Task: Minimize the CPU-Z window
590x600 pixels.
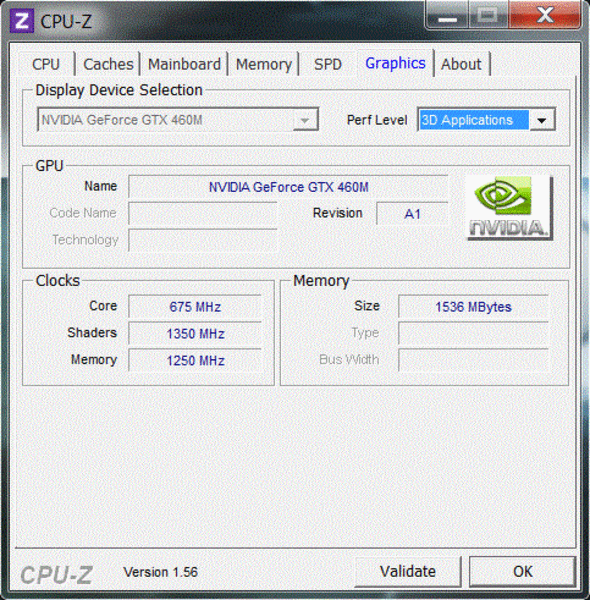Action: tap(447, 15)
